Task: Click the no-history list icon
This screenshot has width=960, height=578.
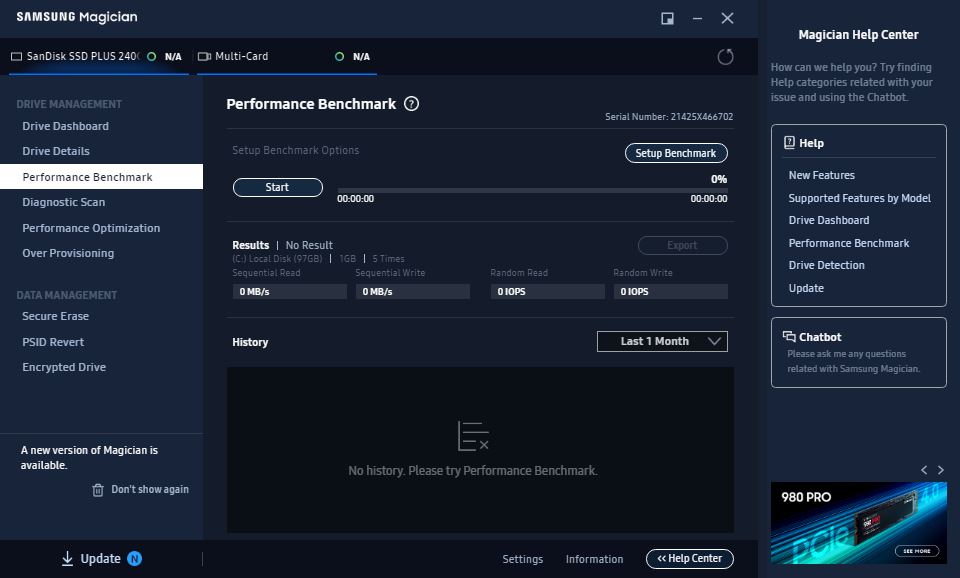Action: [x=473, y=436]
